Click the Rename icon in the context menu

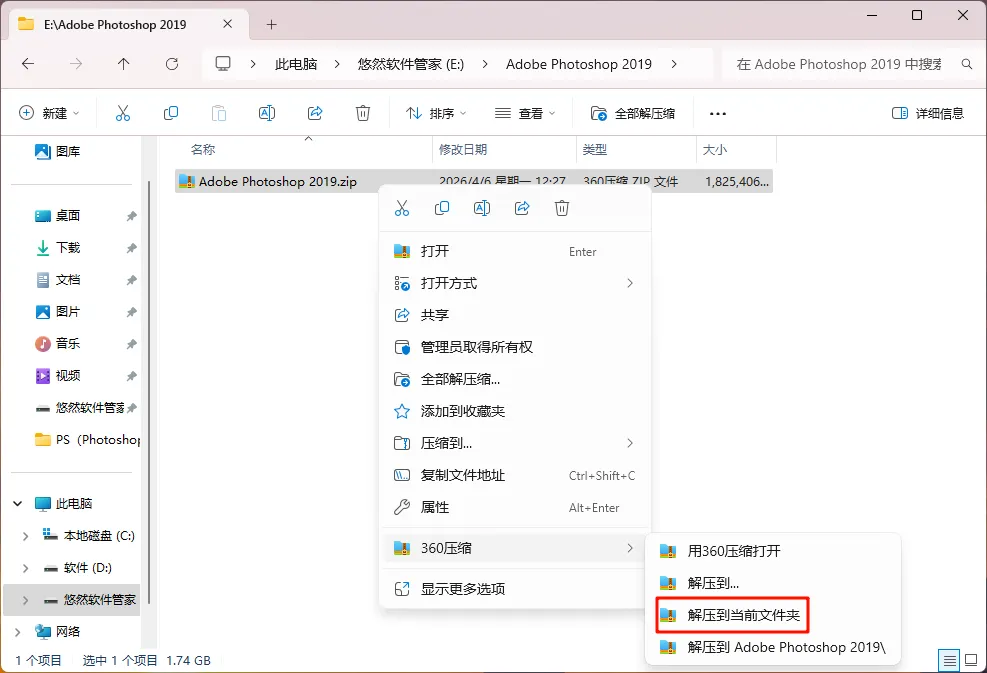click(x=482, y=208)
